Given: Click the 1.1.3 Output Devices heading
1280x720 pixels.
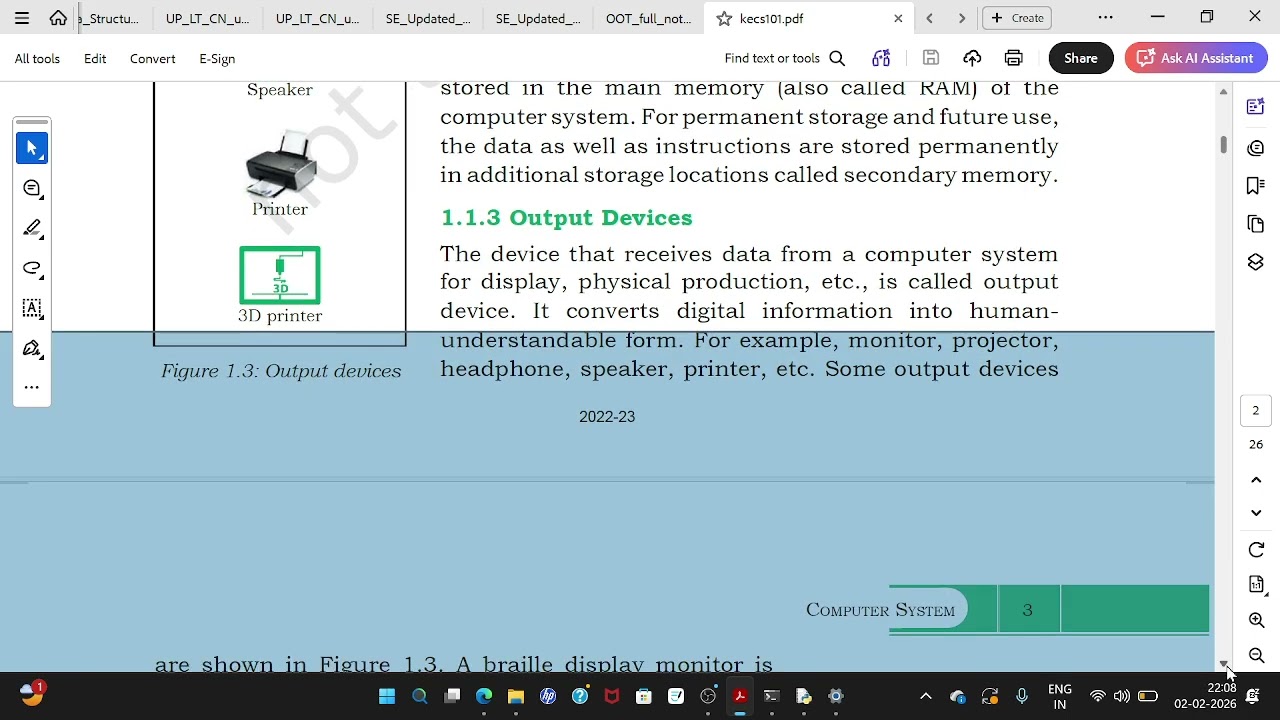Looking at the screenshot, I should coord(566,218).
